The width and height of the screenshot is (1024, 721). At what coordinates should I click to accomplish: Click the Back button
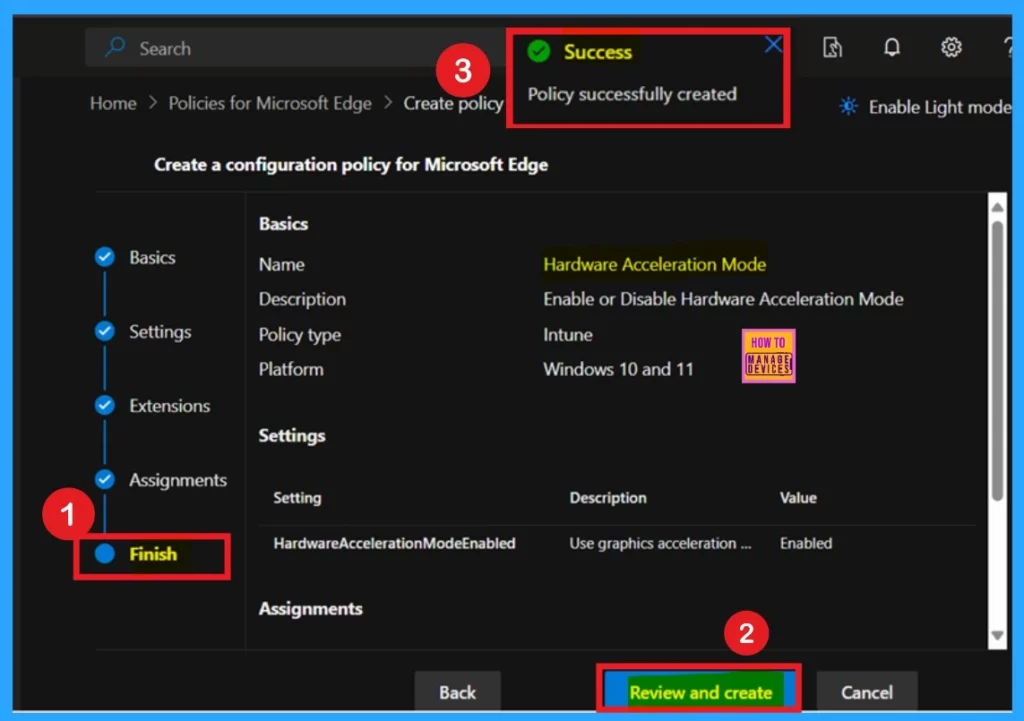(x=457, y=692)
